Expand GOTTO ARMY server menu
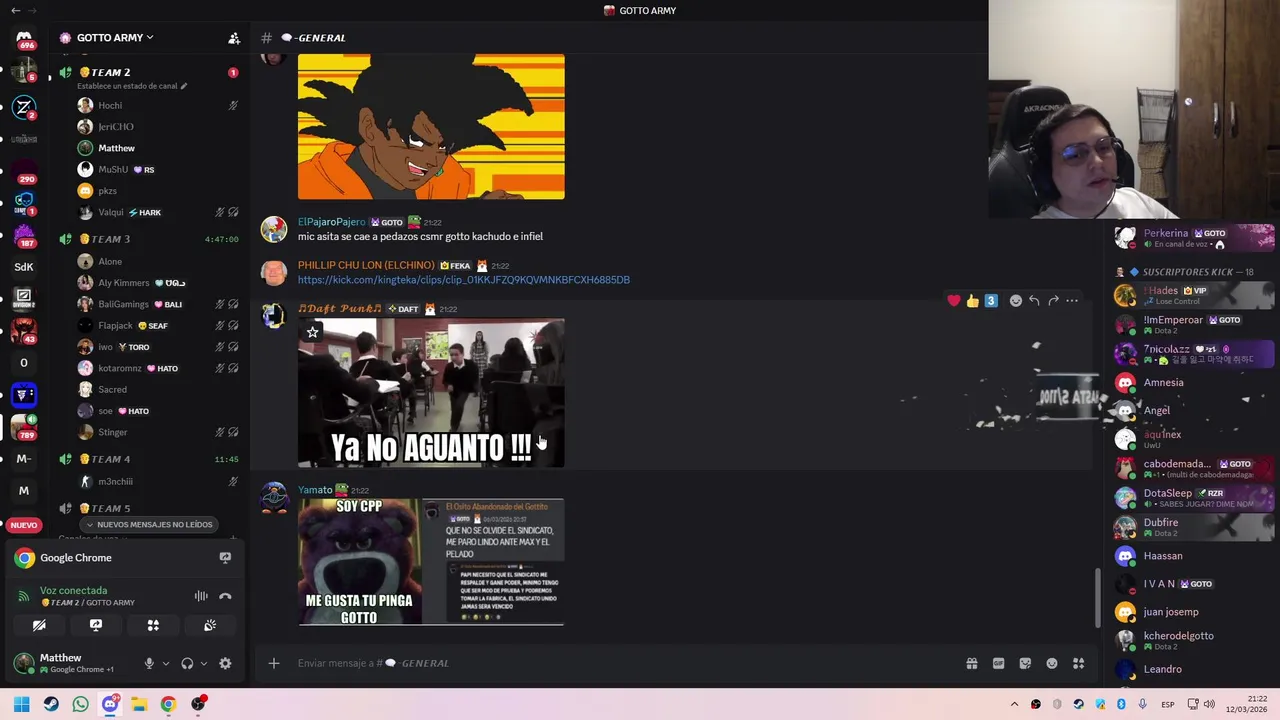 tap(114, 38)
